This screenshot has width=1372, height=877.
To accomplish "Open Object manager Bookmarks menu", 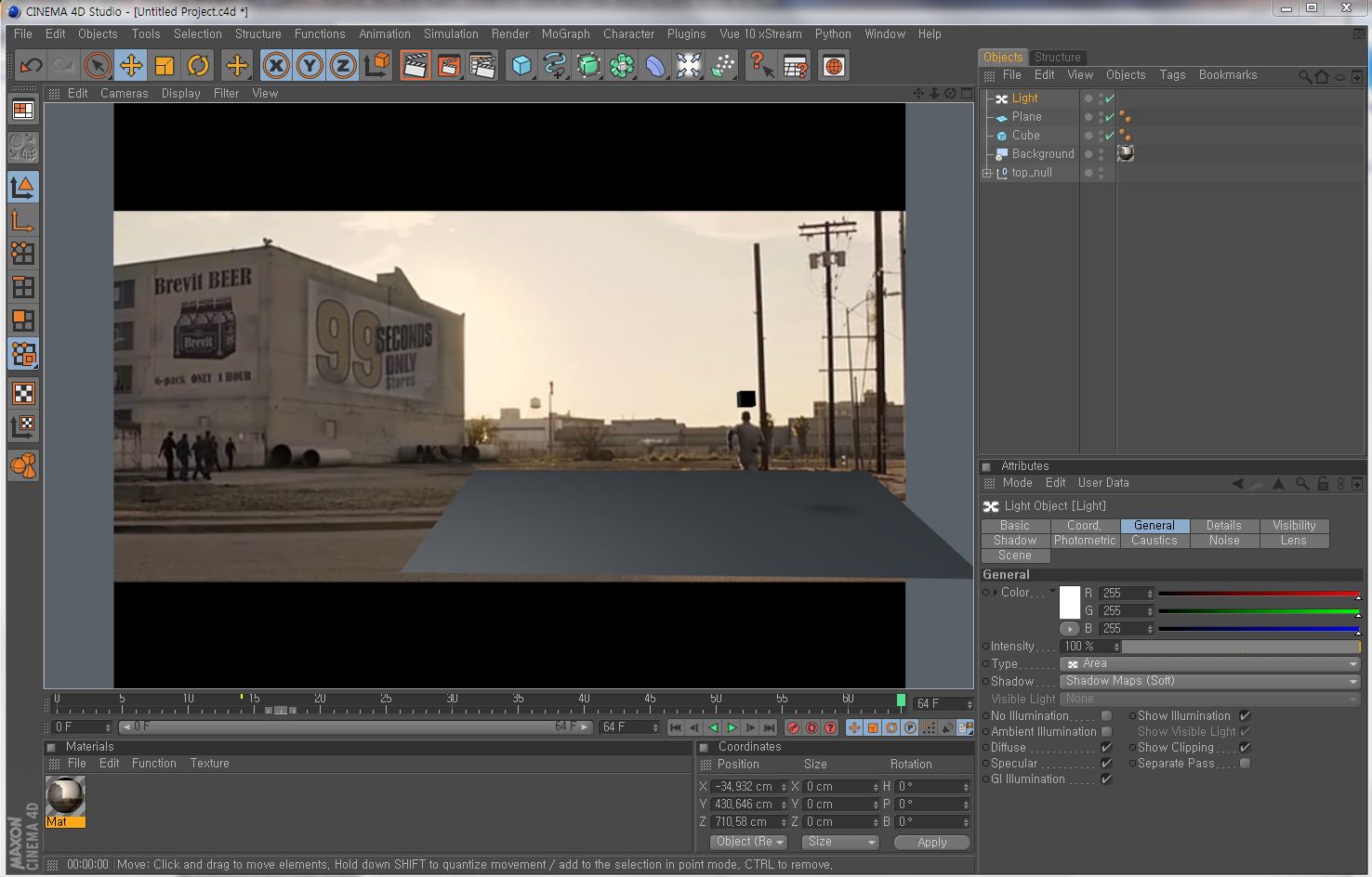I will pyautogui.click(x=1228, y=75).
